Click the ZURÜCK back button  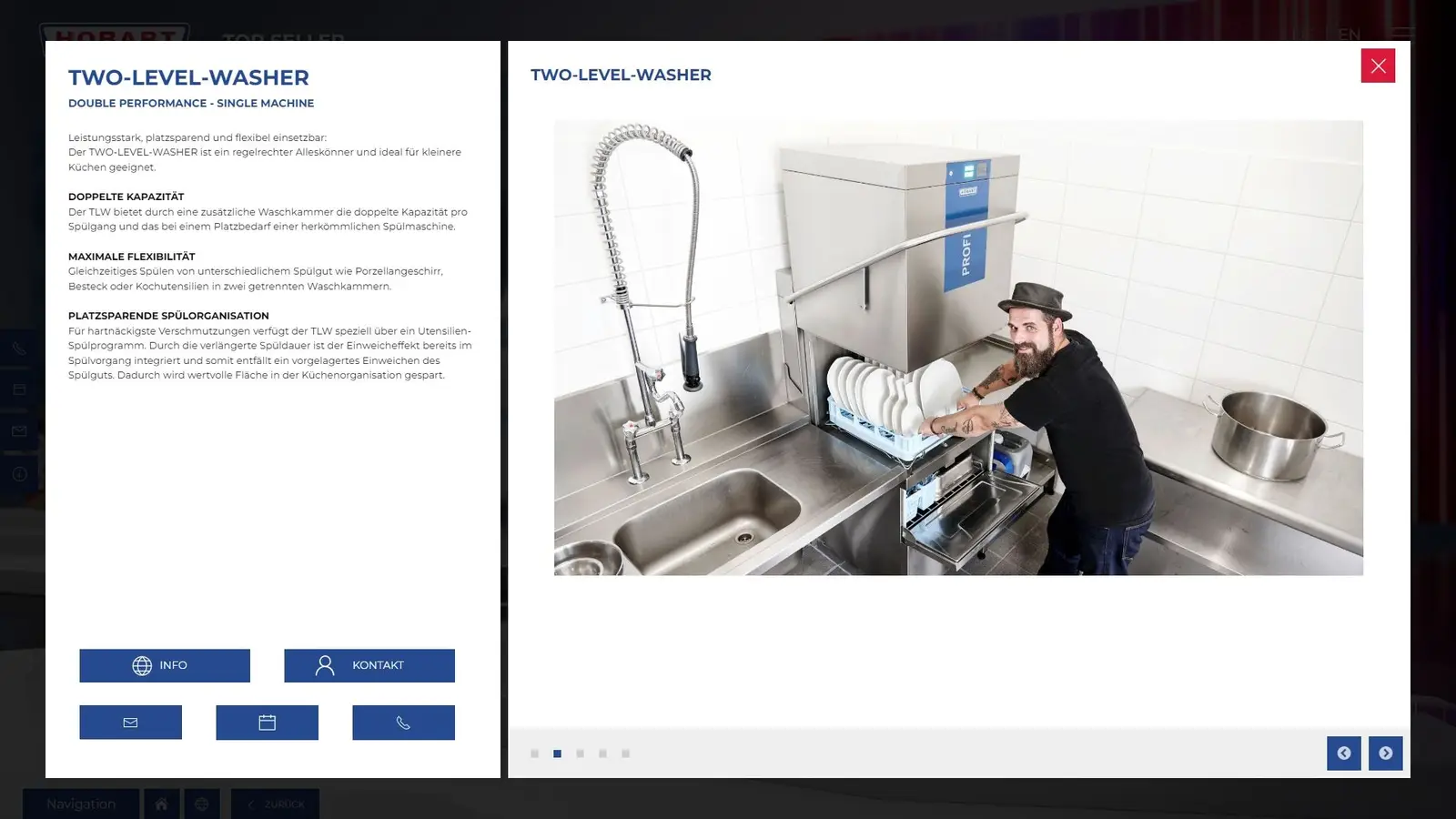[x=276, y=804]
